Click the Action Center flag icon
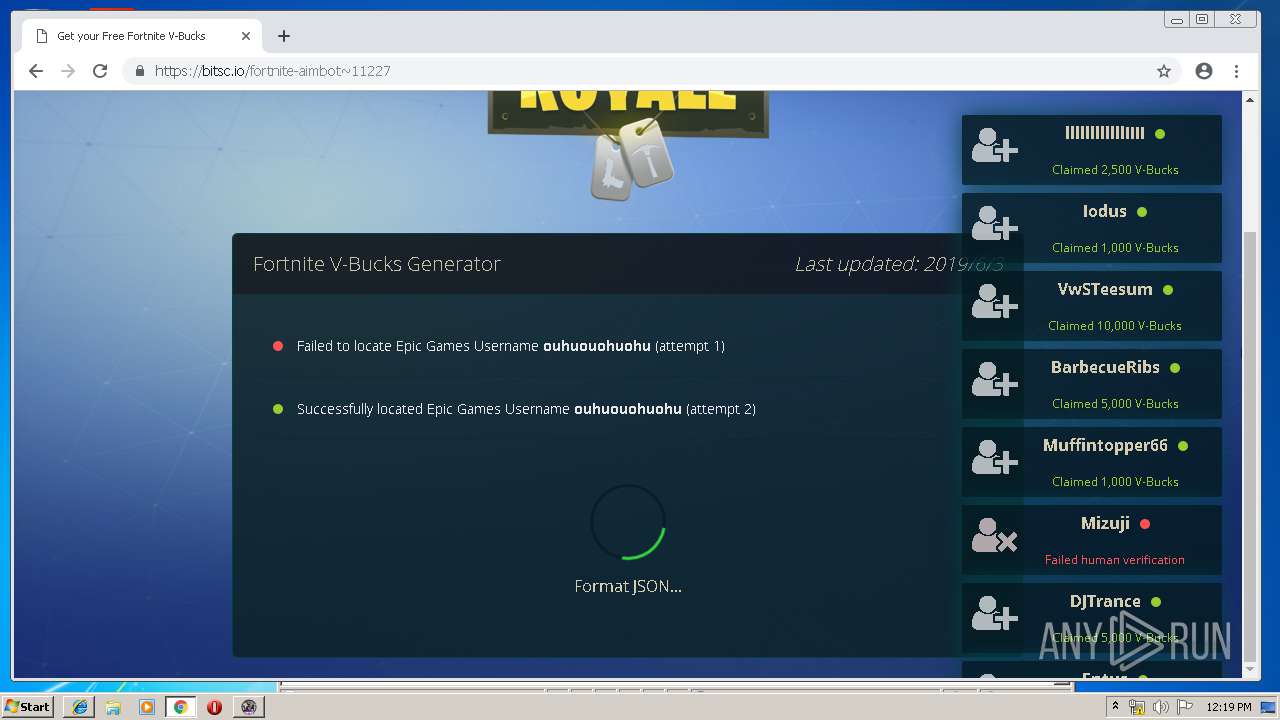 [1184, 707]
